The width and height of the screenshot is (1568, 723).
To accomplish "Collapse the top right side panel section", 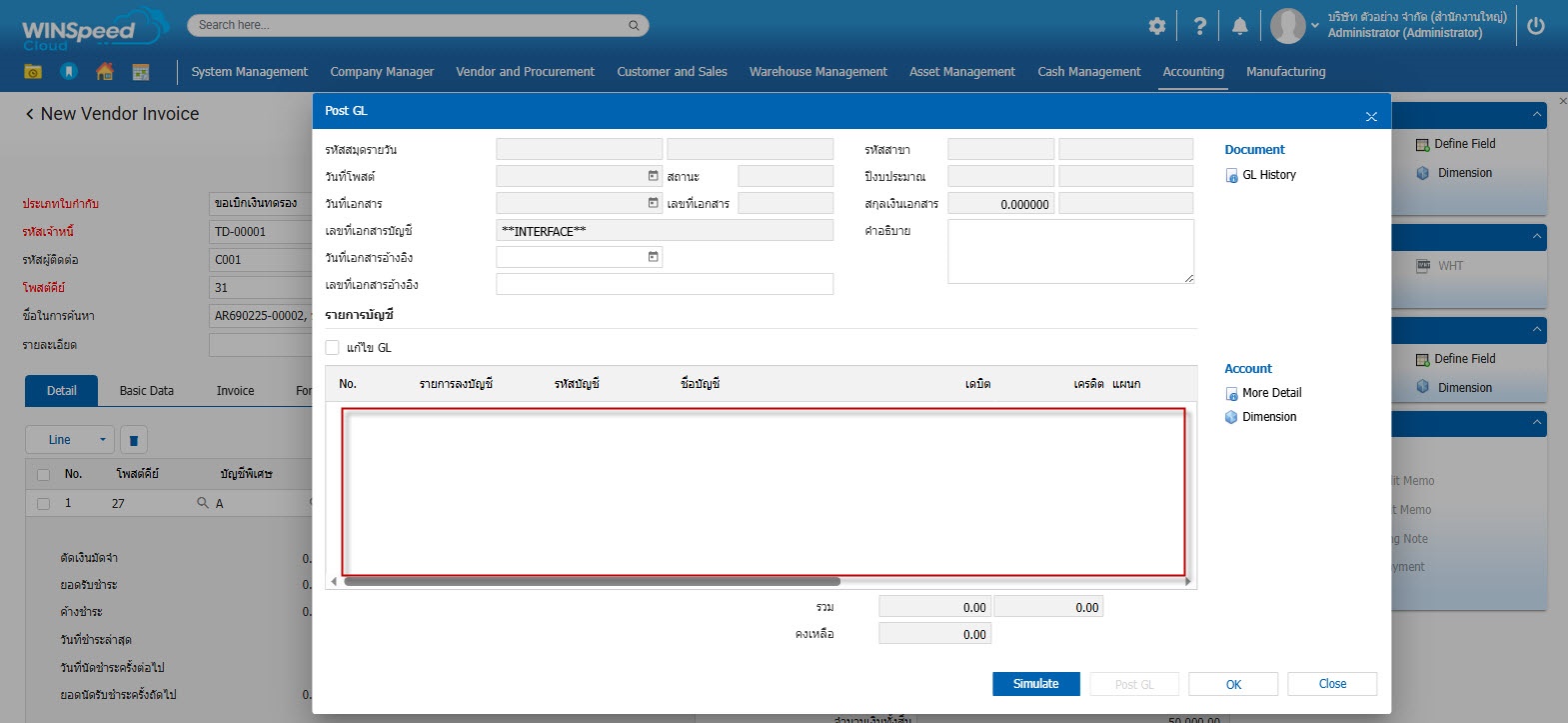I will (x=1537, y=116).
